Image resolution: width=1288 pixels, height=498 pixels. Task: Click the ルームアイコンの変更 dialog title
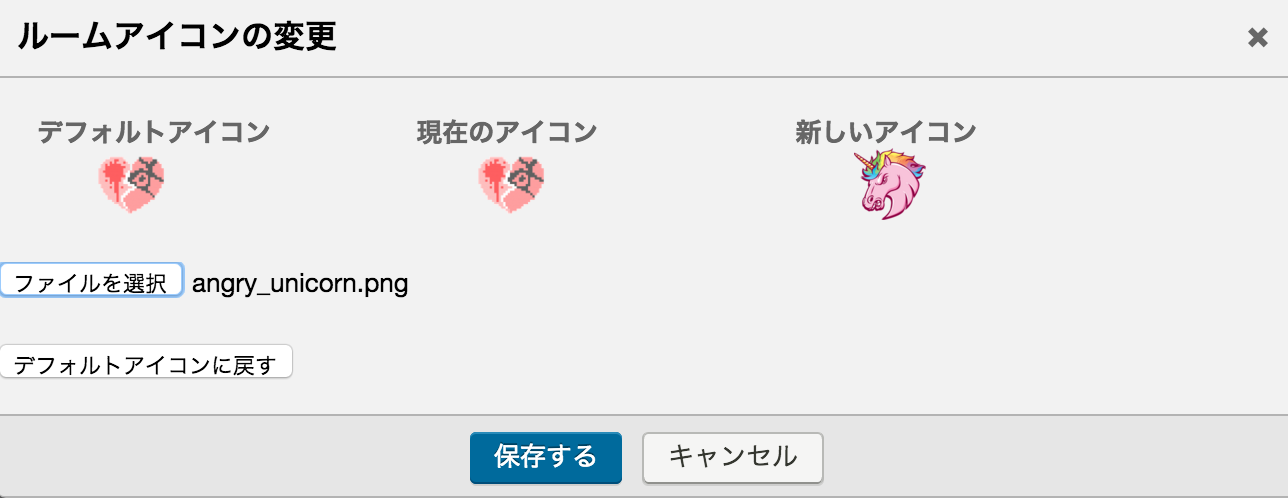(x=177, y=37)
